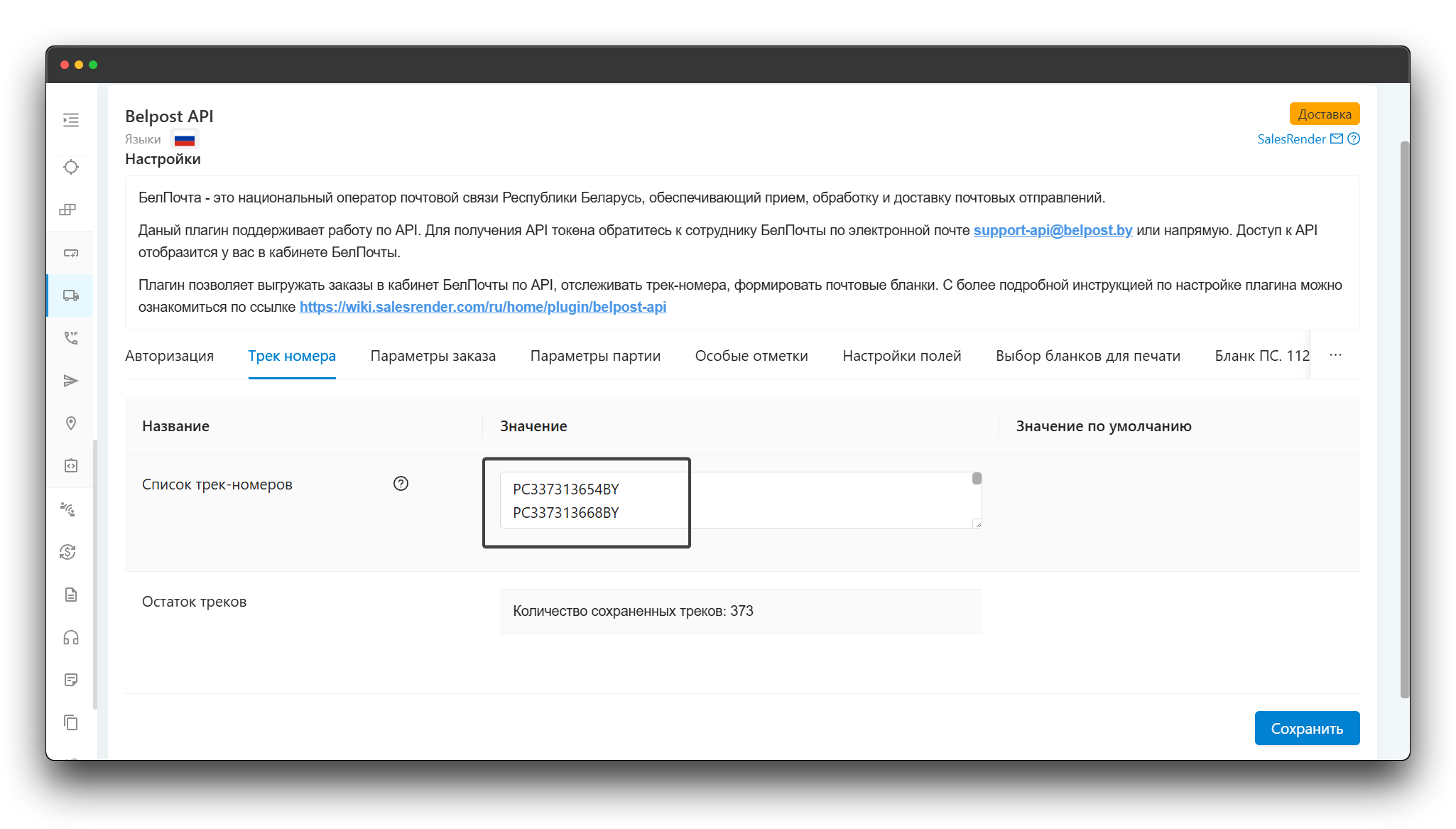Click the Доставка orange badge
Screen dimensions: 1456x829
[1325, 114]
